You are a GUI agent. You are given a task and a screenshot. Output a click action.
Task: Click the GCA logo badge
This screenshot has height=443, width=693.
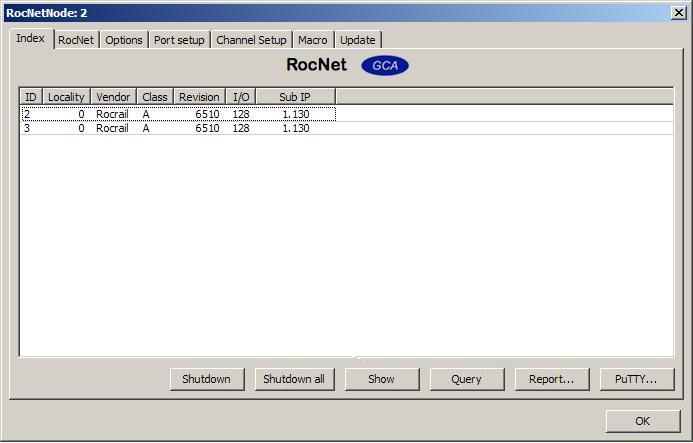(x=384, y=65)
